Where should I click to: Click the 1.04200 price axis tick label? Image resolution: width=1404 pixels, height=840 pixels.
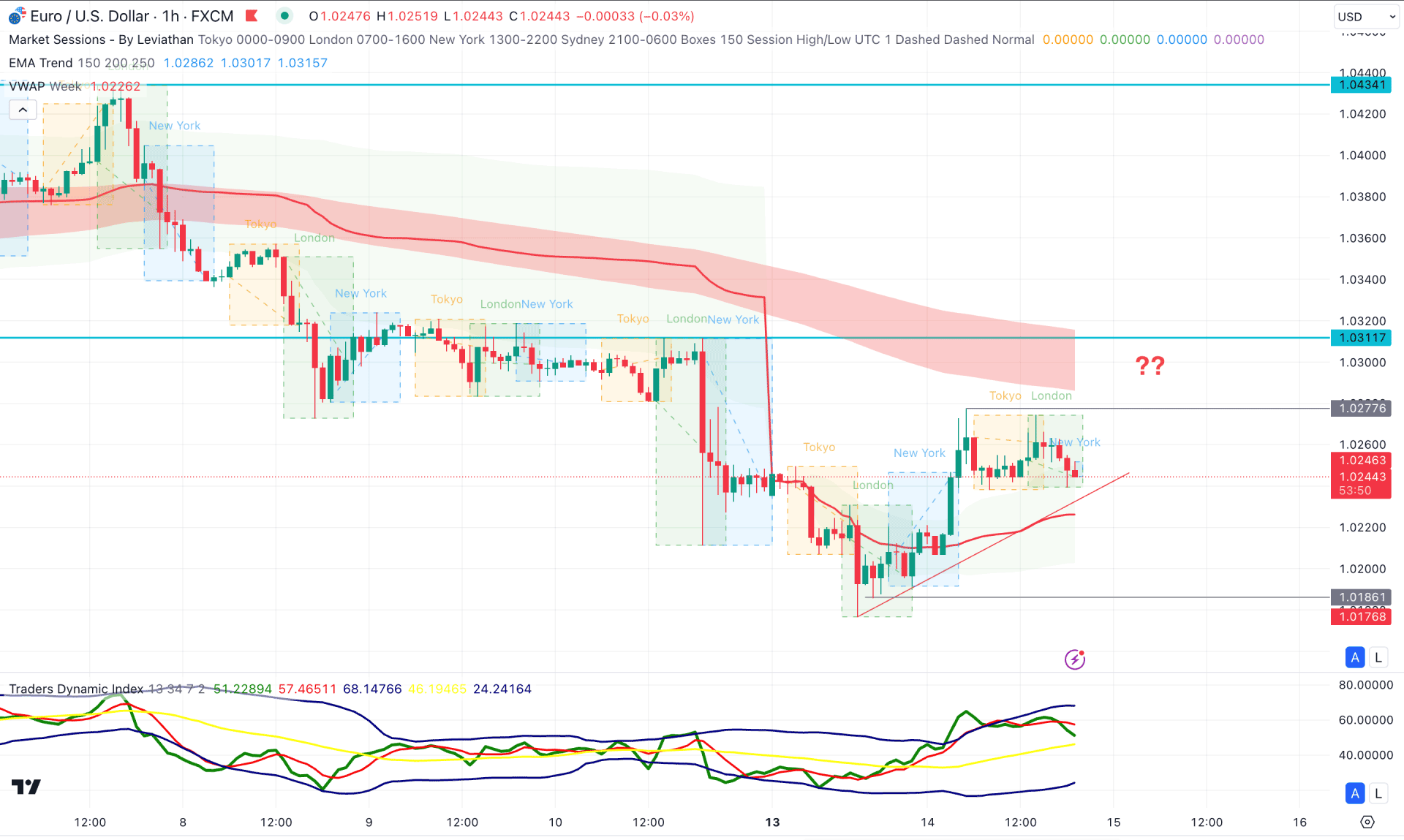[1362, 114]
